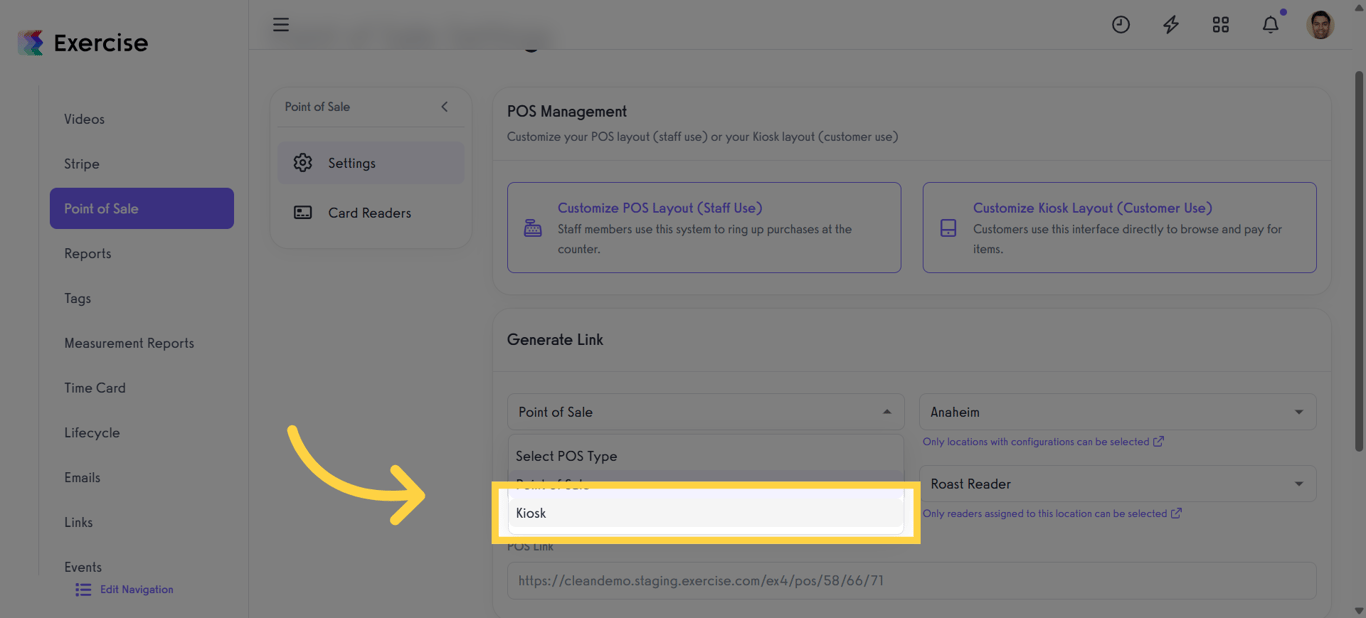Open the apps grid icon

(1220, 24)
